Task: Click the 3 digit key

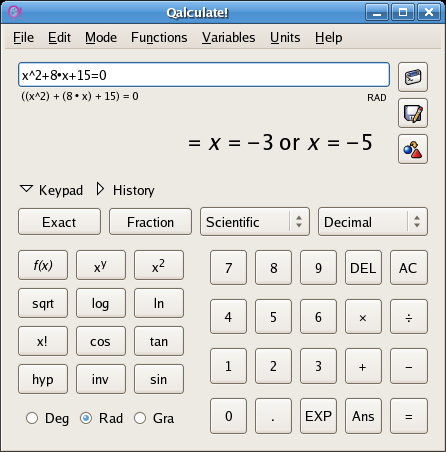Action: click(318, 366)
